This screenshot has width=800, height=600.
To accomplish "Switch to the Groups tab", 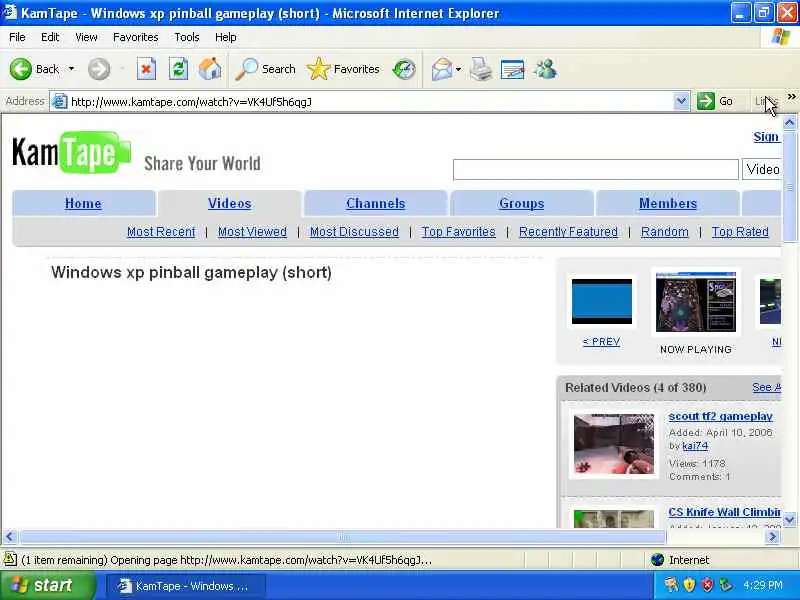I will point(521,204).
